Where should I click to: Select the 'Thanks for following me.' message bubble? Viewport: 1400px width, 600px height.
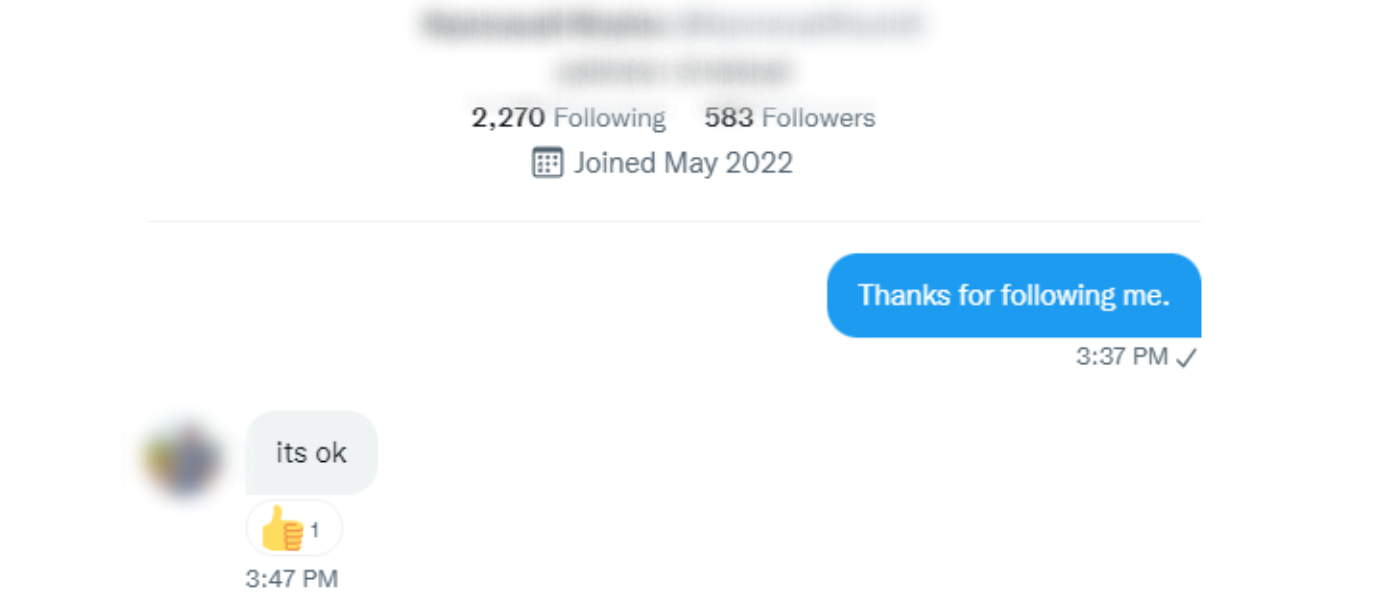1014,295
